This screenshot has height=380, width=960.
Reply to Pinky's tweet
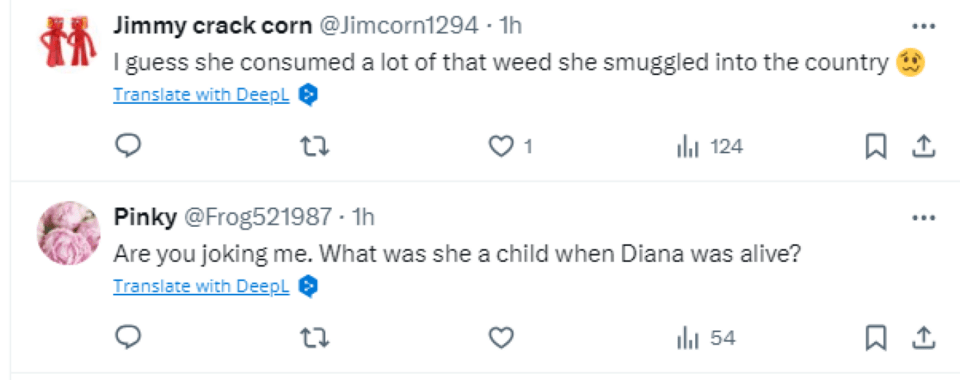128,337
